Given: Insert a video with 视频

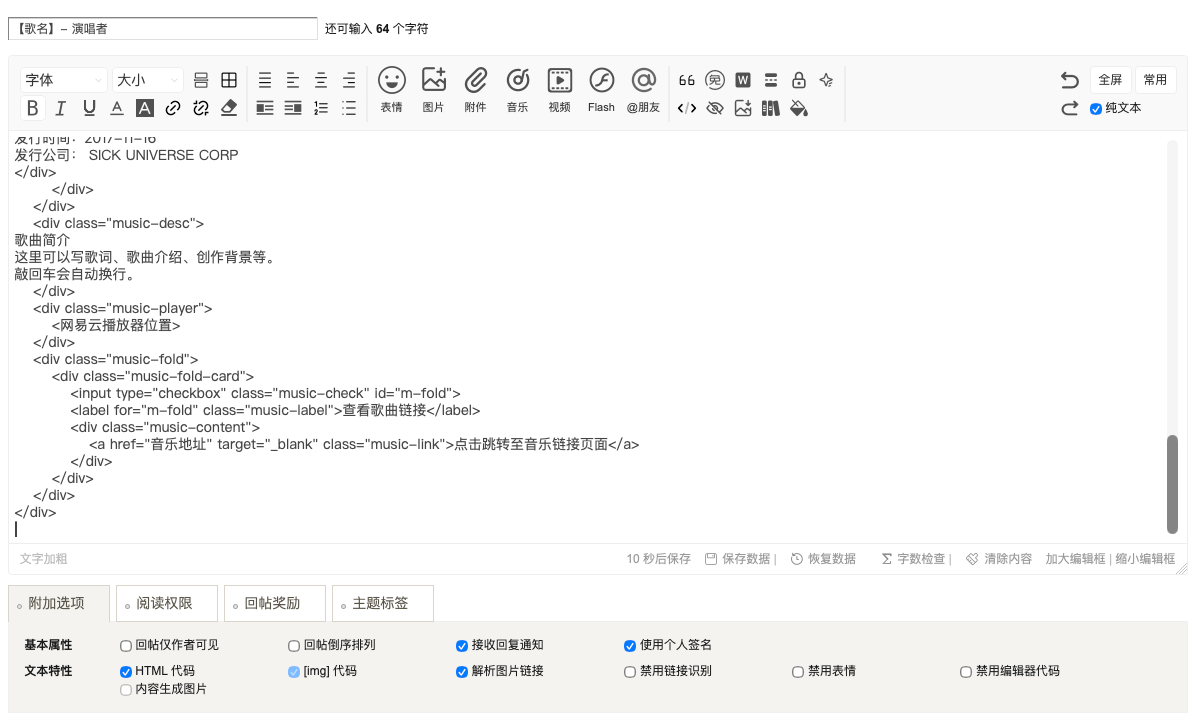Looking at the screenshot, I should (560, 90).
